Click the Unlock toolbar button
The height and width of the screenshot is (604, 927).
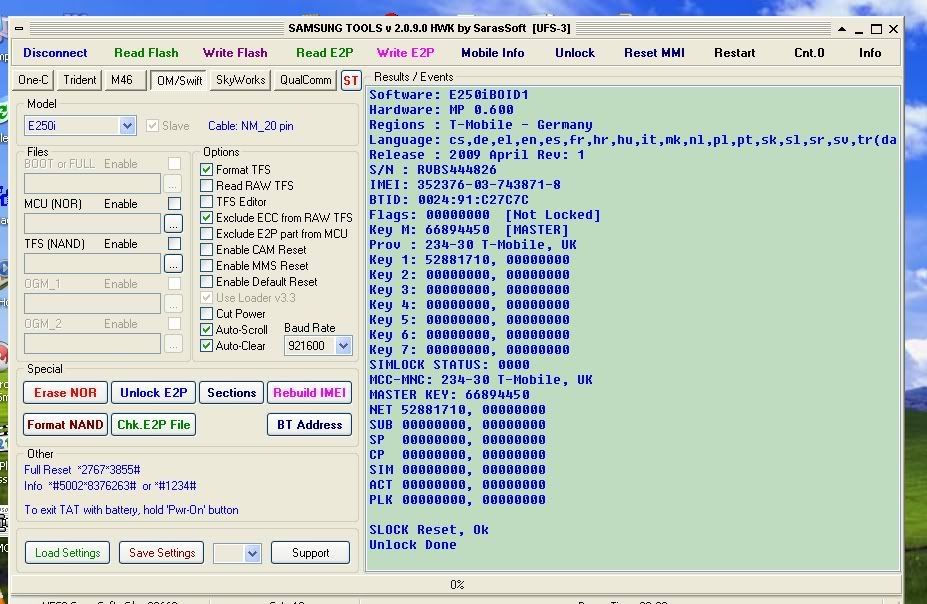[x=575, y=53]
